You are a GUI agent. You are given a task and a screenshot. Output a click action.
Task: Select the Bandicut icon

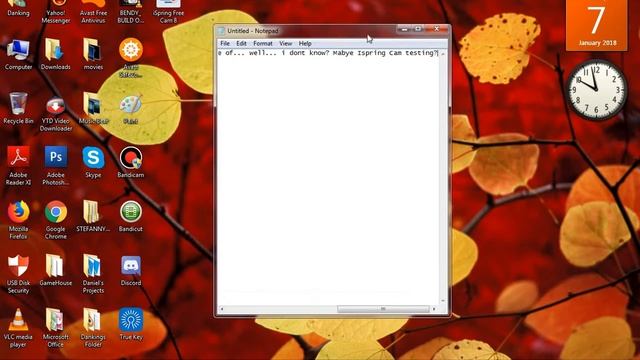point(131,216)
